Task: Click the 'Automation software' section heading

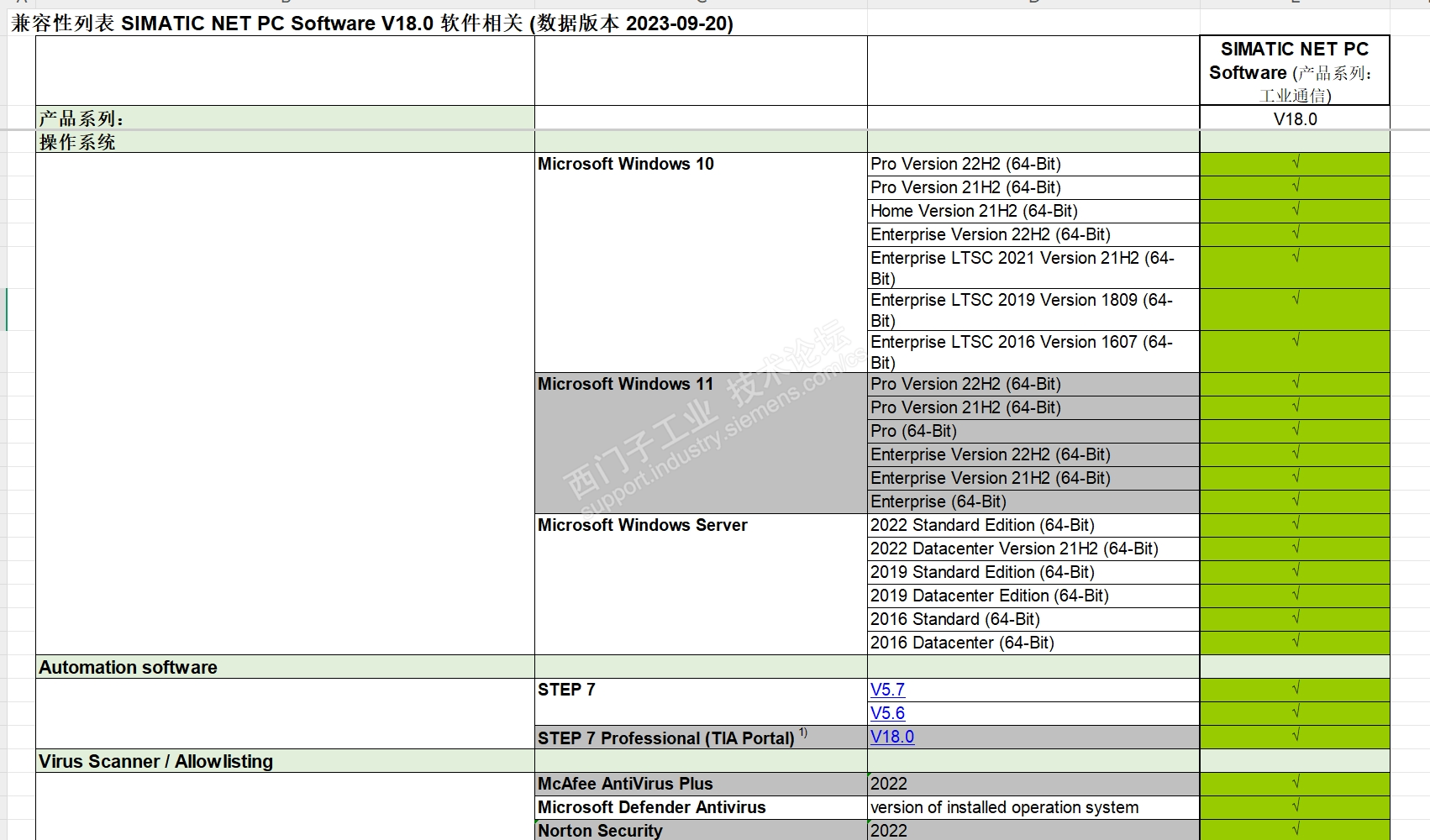Action: [285, 667]
